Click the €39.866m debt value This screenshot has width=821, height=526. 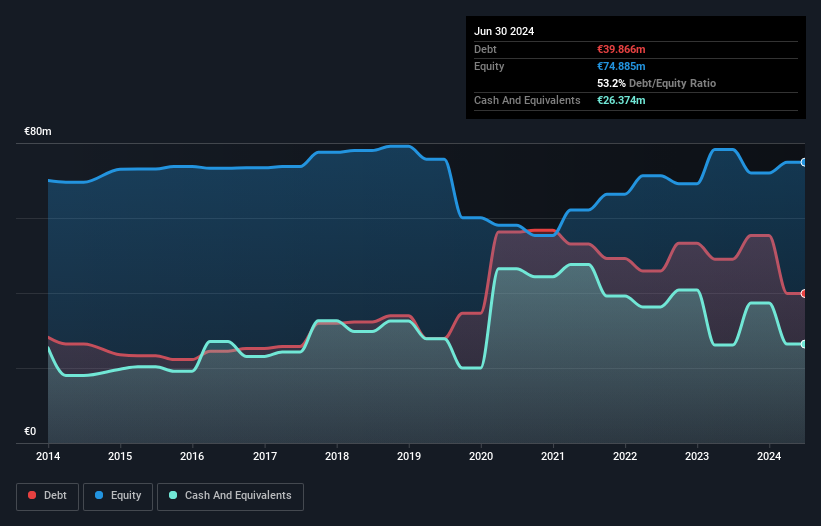621,49
